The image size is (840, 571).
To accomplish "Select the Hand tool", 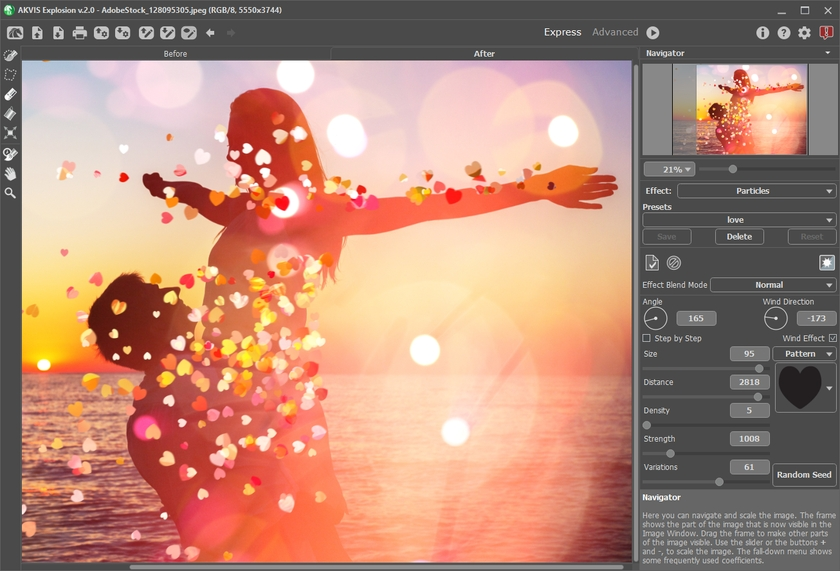I will [10, 173].
